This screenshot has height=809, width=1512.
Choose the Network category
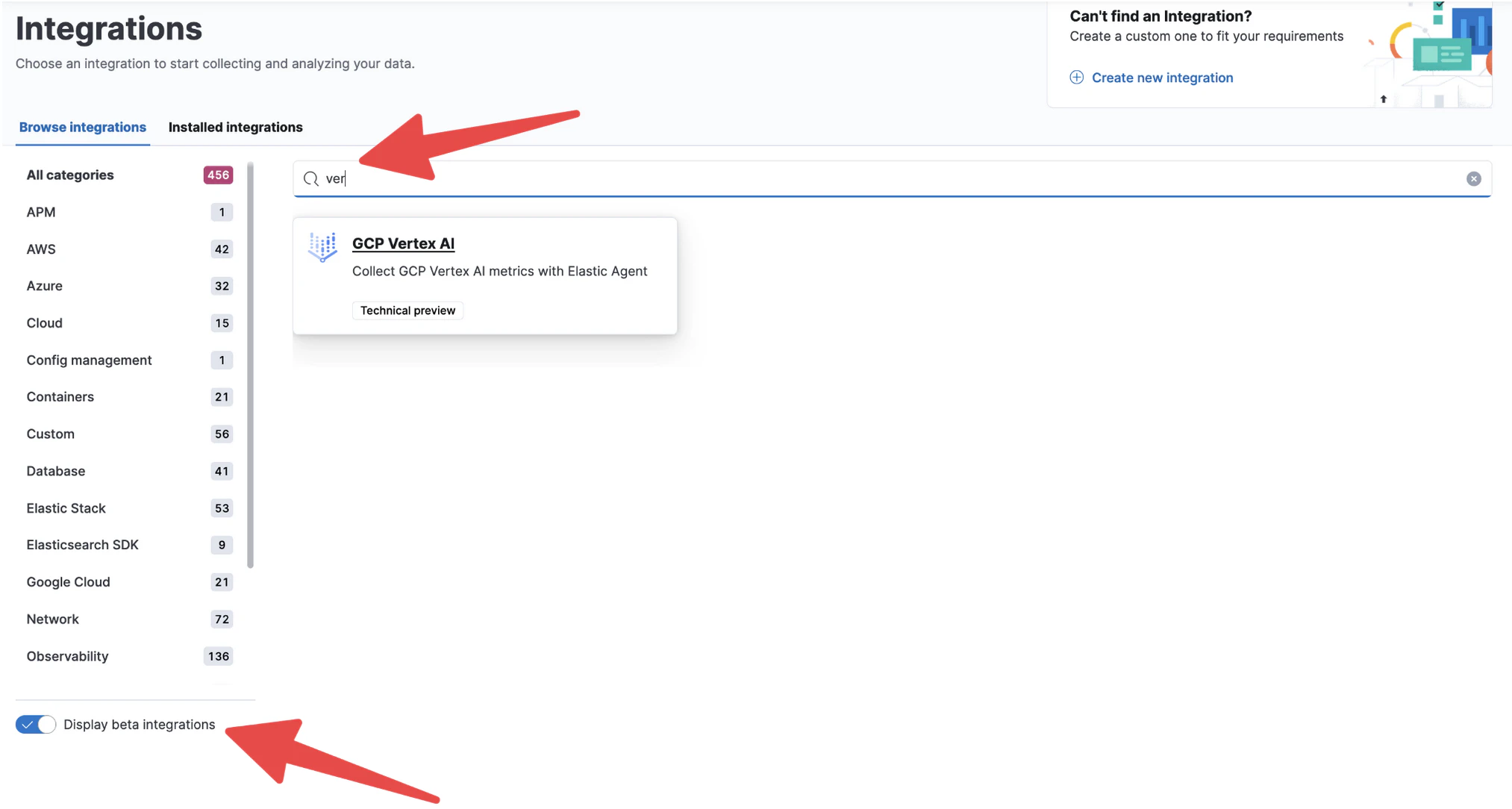(x=129, y=619)
